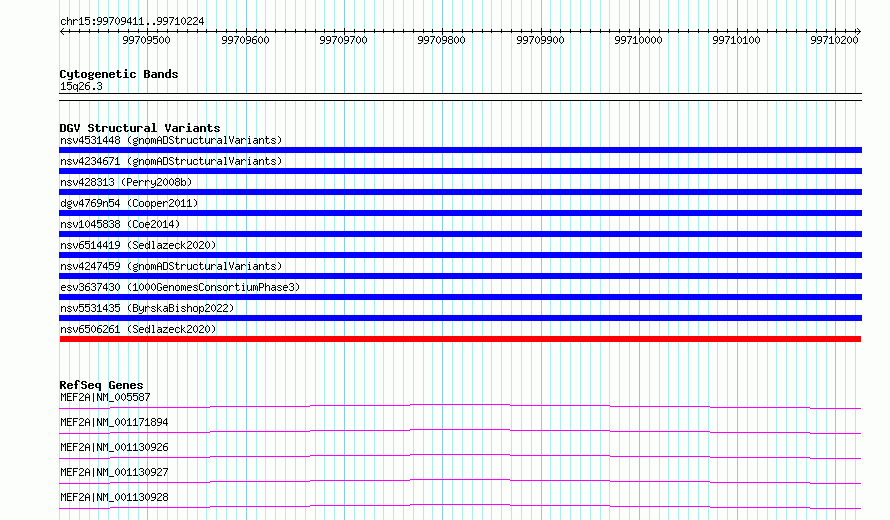
Task: Open variant nsv4531448 (gnomADStructuralVariants) label
Action: [171, 140]
